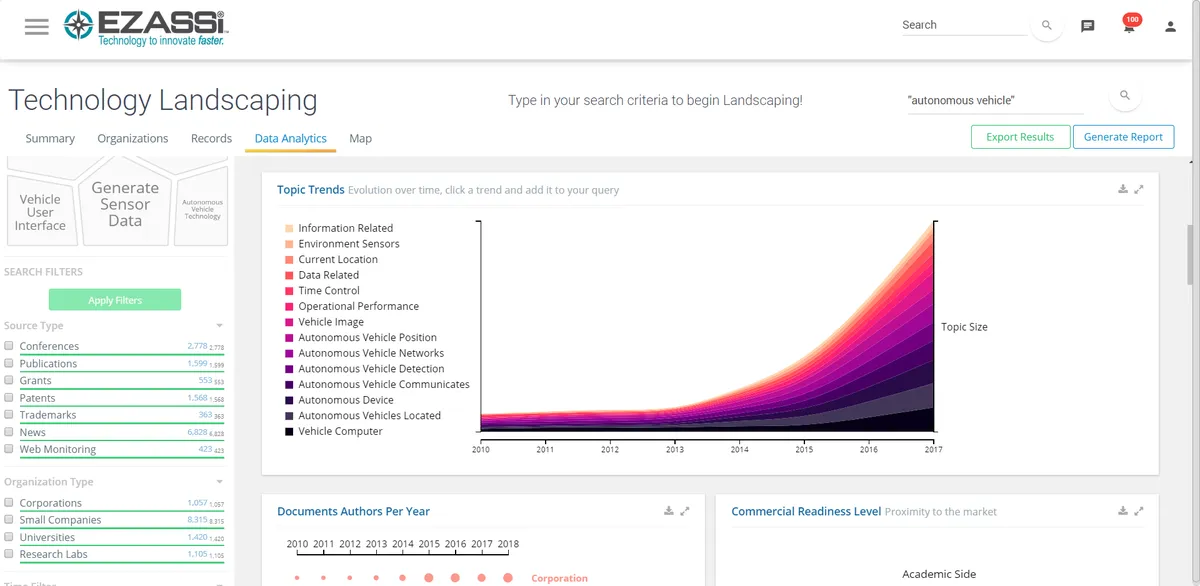Open the Organizations tab

point(133,139)
